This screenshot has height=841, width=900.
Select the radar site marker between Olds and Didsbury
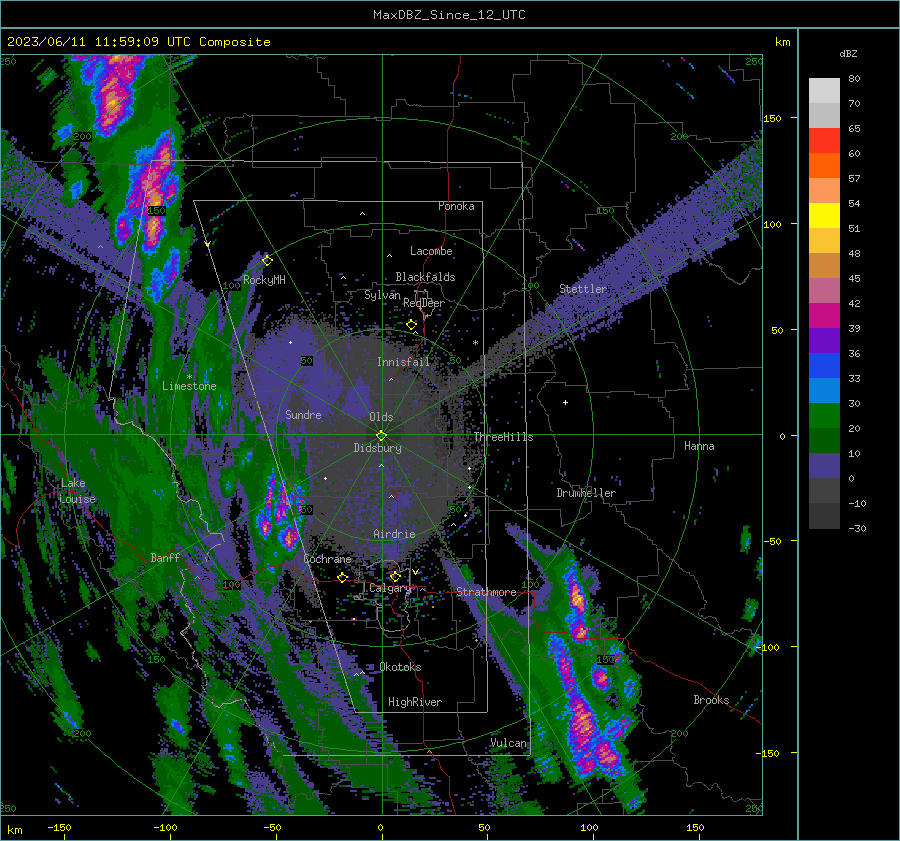click(x=381, y=436)
